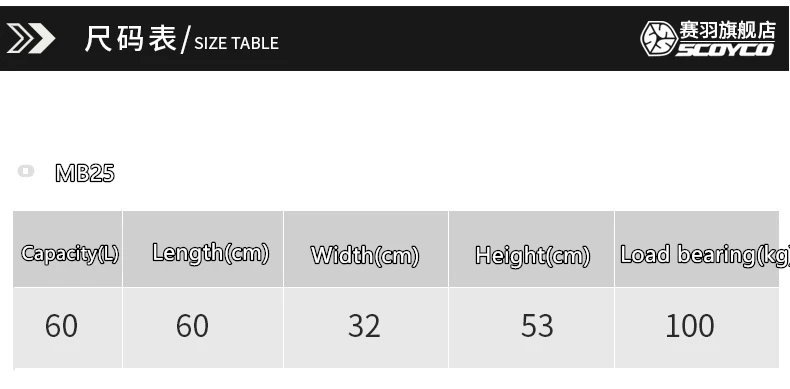This screenshot has height=389, width=790.
Task: Click the 尺码表 heading text
Action: point(131,38)
